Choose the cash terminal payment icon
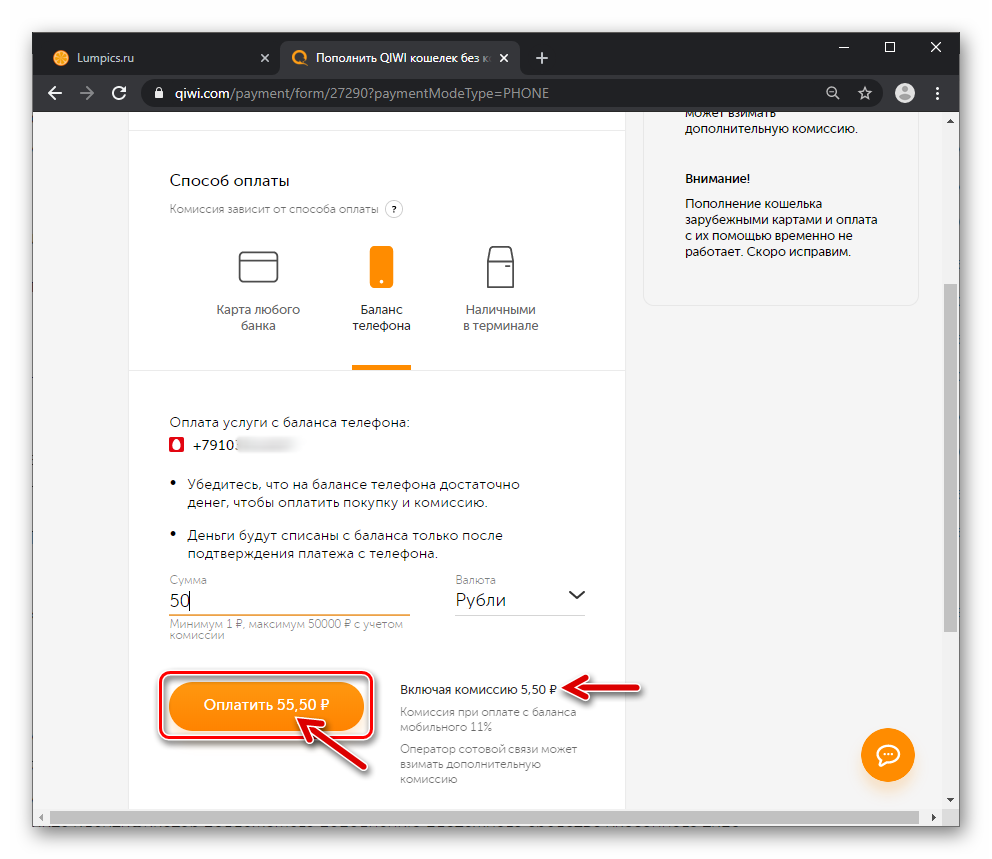 [x=500, y=267]
